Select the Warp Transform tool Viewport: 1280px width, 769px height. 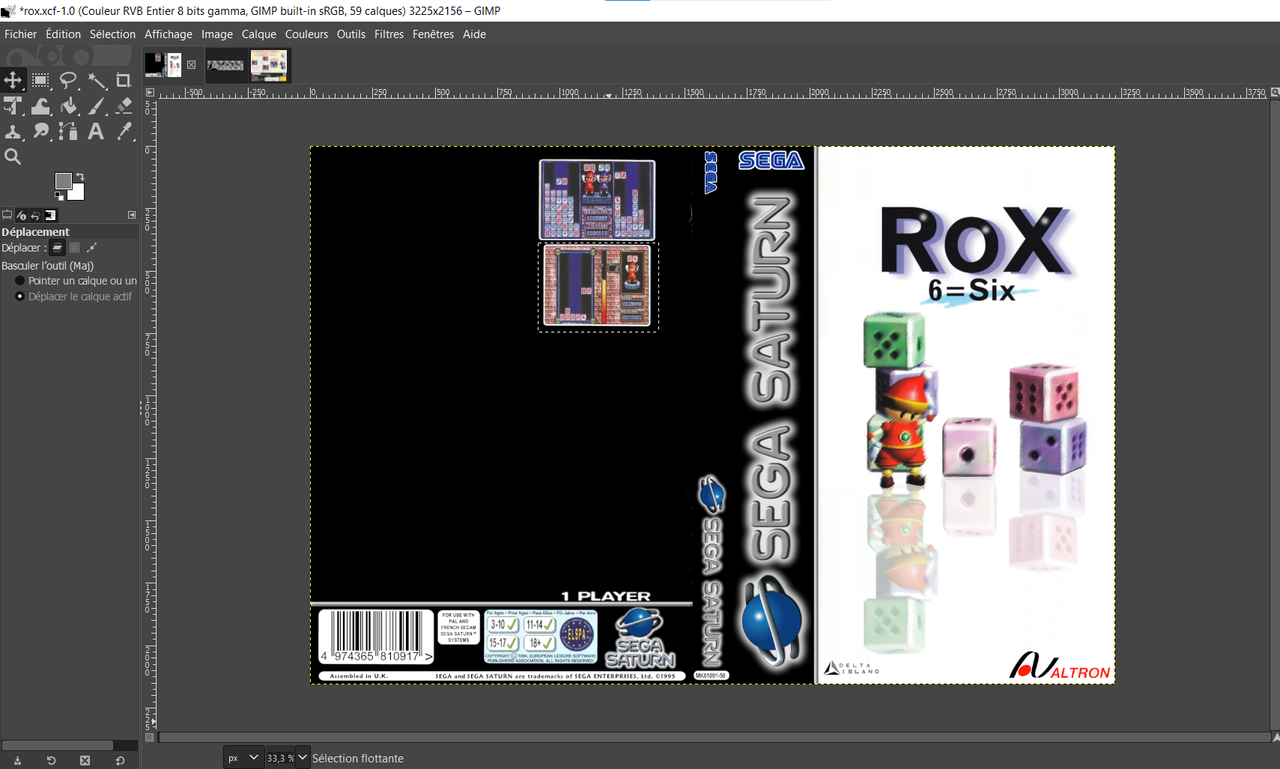pos(41,106)
